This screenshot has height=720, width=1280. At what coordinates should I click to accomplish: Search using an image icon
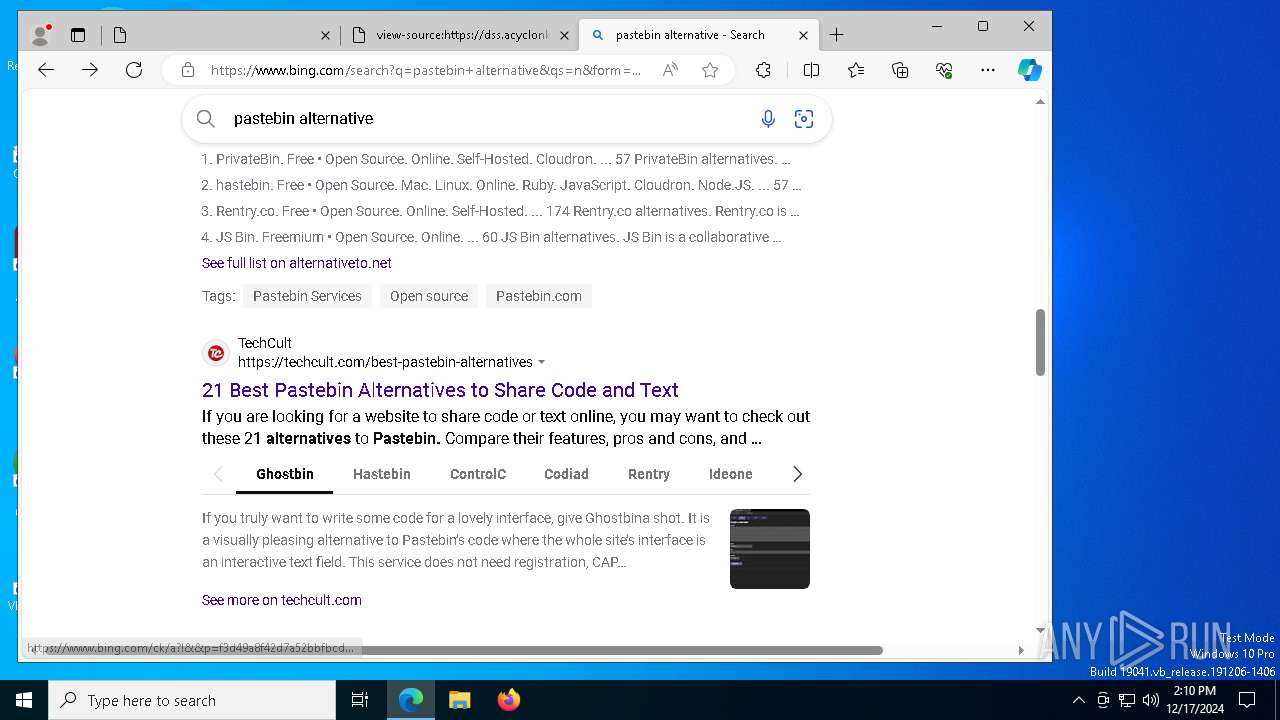pos(804,119)
